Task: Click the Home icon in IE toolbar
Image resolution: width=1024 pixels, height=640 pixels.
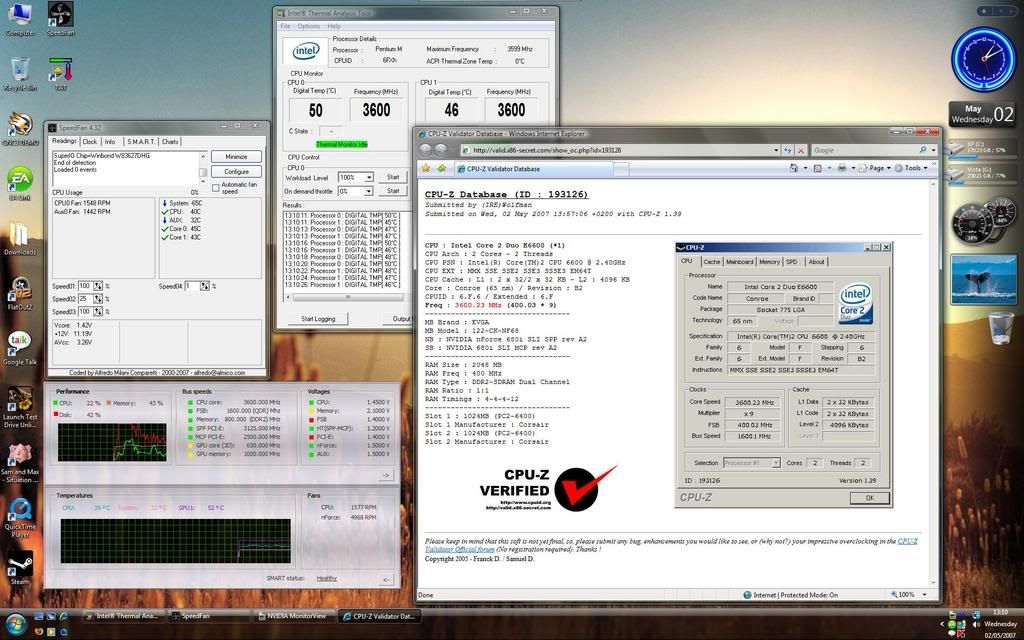Action: (793, 168)
